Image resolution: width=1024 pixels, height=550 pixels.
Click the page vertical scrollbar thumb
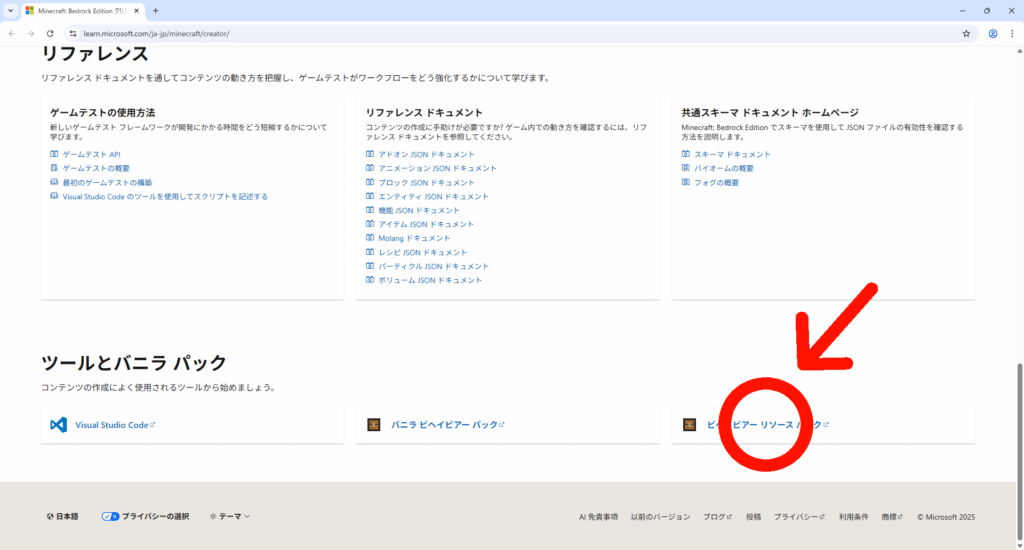(1018, 420)
